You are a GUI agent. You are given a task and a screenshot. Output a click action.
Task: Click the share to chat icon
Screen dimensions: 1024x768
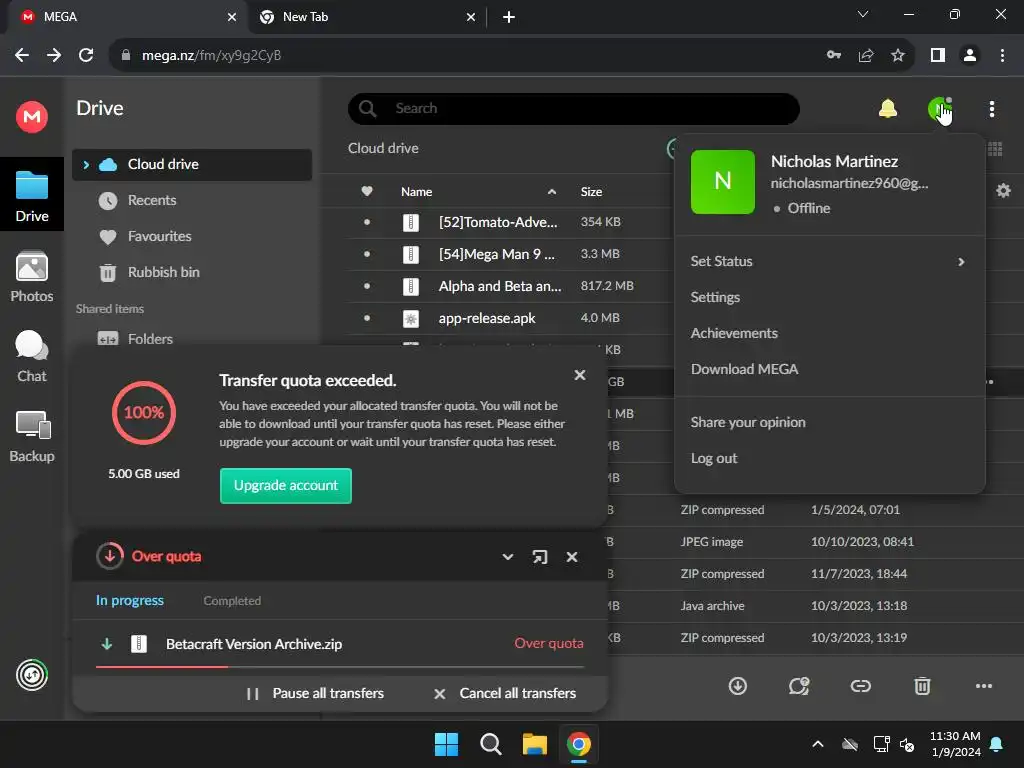click(x=799, y=686)
